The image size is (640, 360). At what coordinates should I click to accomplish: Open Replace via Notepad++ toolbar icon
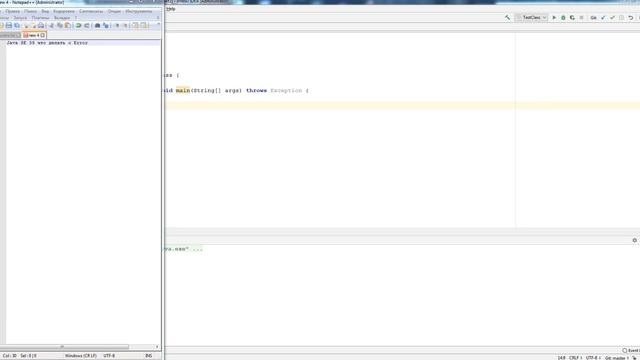click(x=106, y=25)
